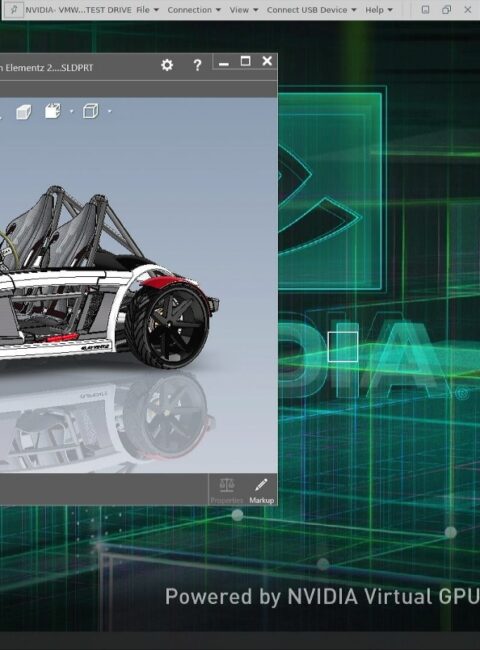Open eDrawings help question mark

click(x=197, y=65)
